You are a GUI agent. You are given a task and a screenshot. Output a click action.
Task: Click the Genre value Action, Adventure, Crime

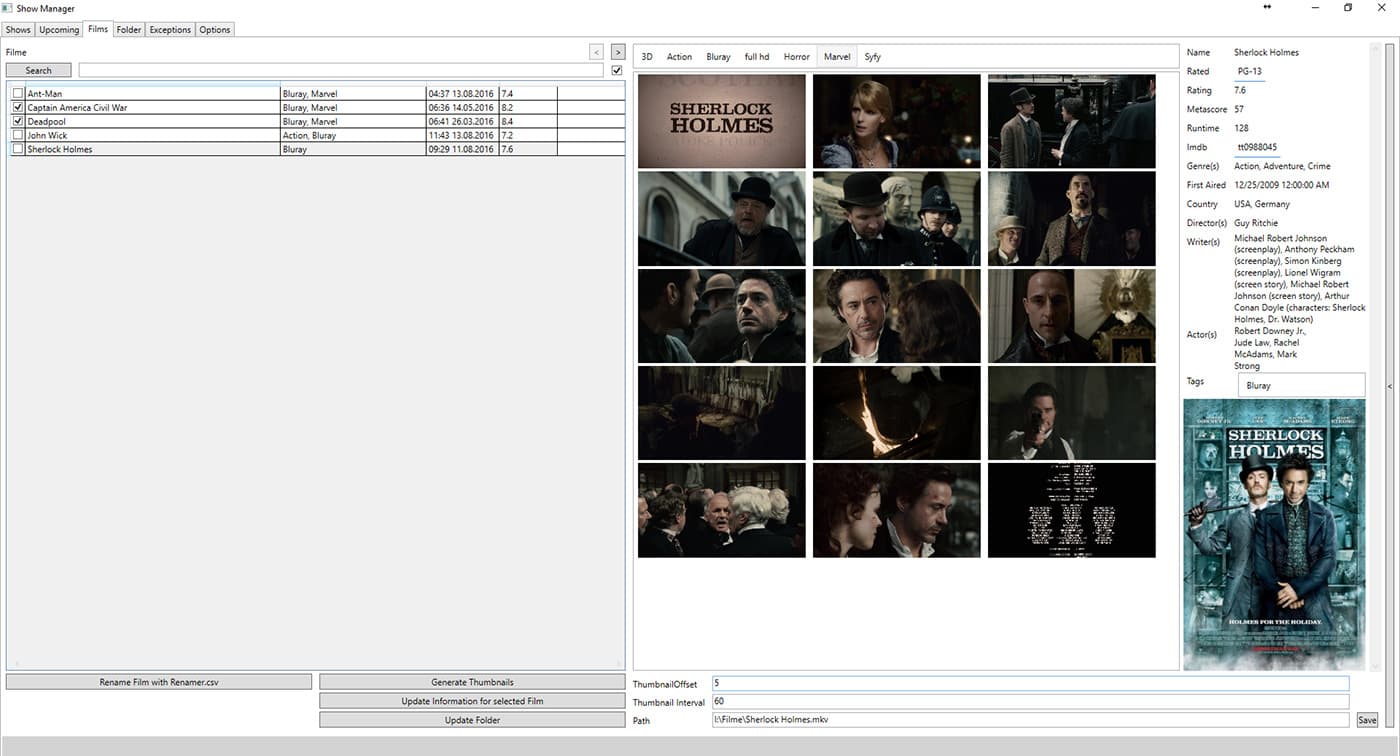click(1282, 166)
